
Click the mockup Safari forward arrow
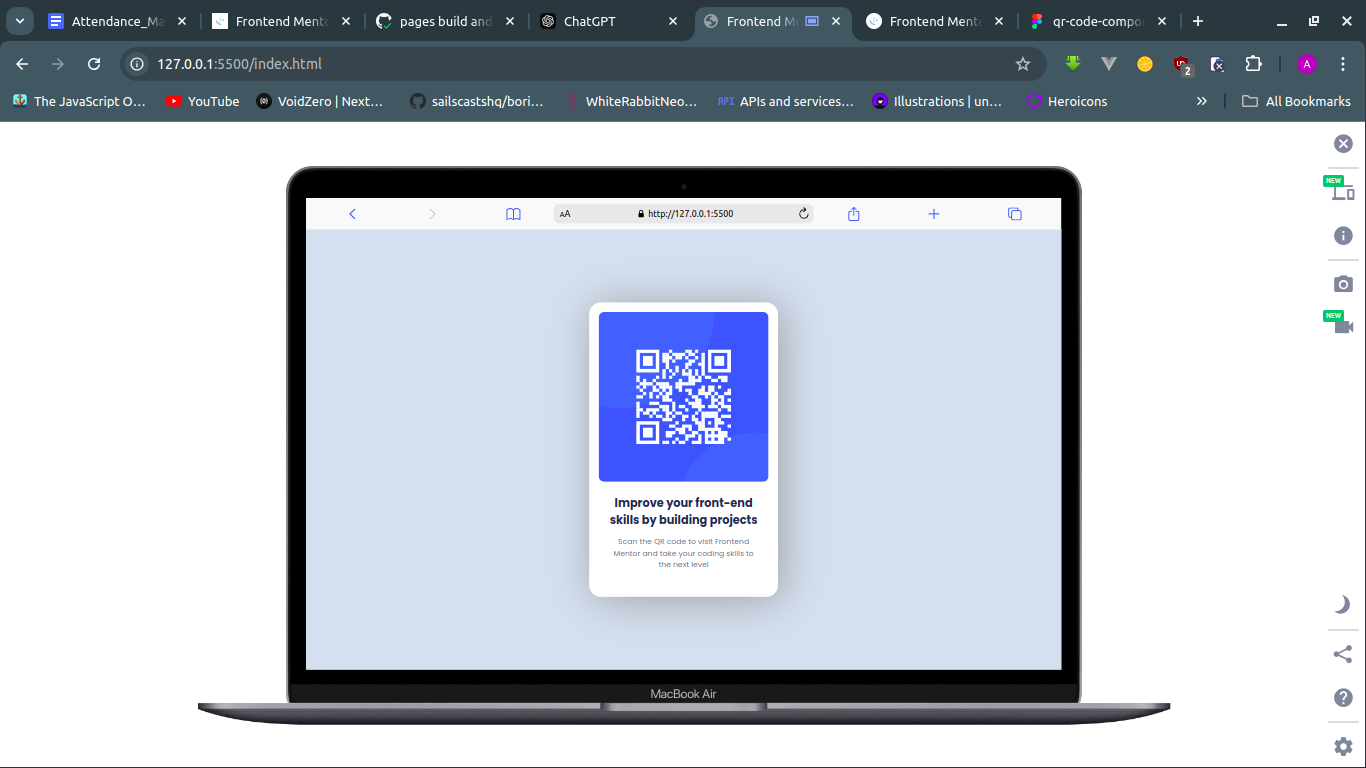(x=432, y=214)
